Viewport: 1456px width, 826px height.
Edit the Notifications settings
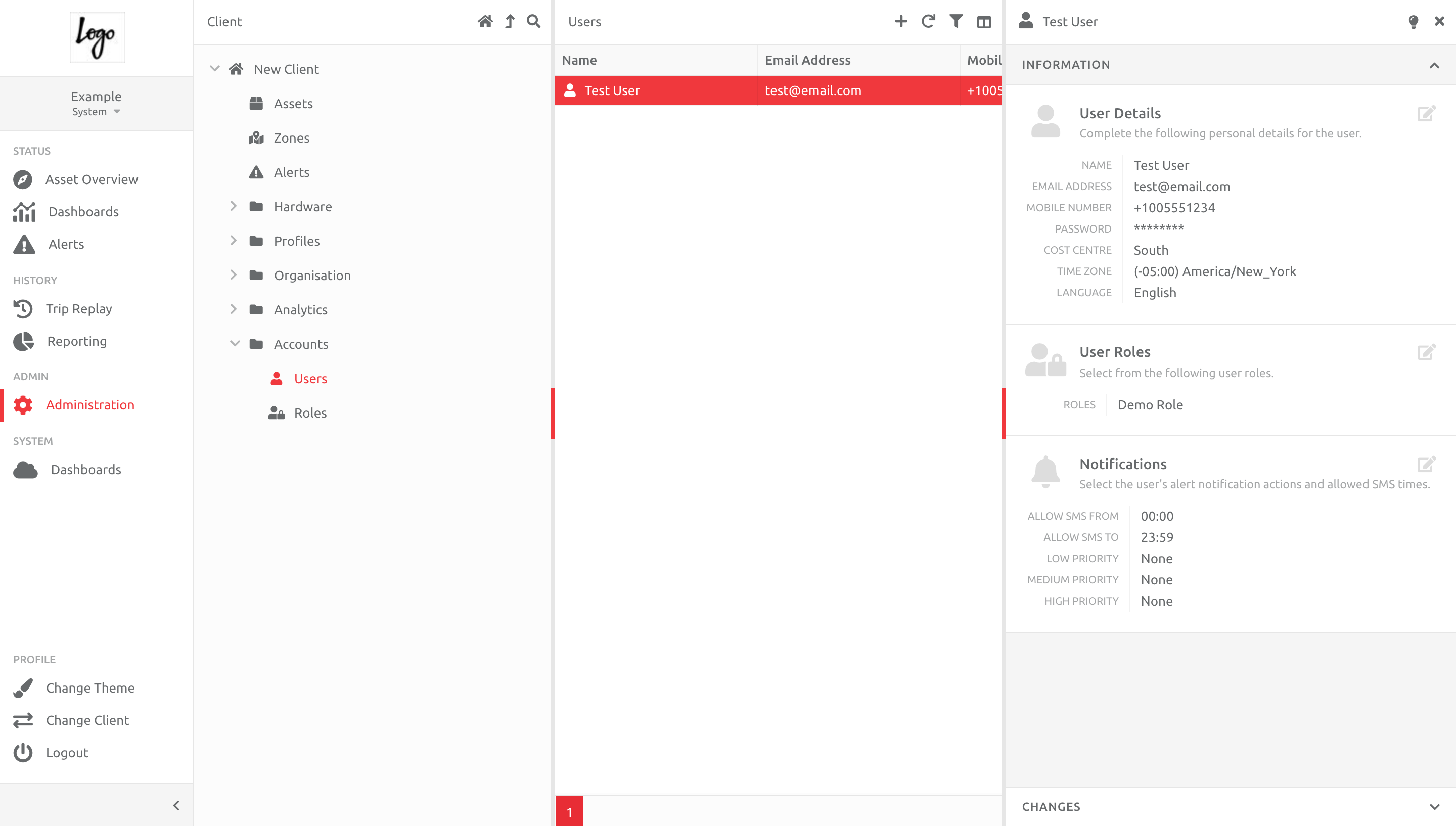click(x=1427, y=464)
